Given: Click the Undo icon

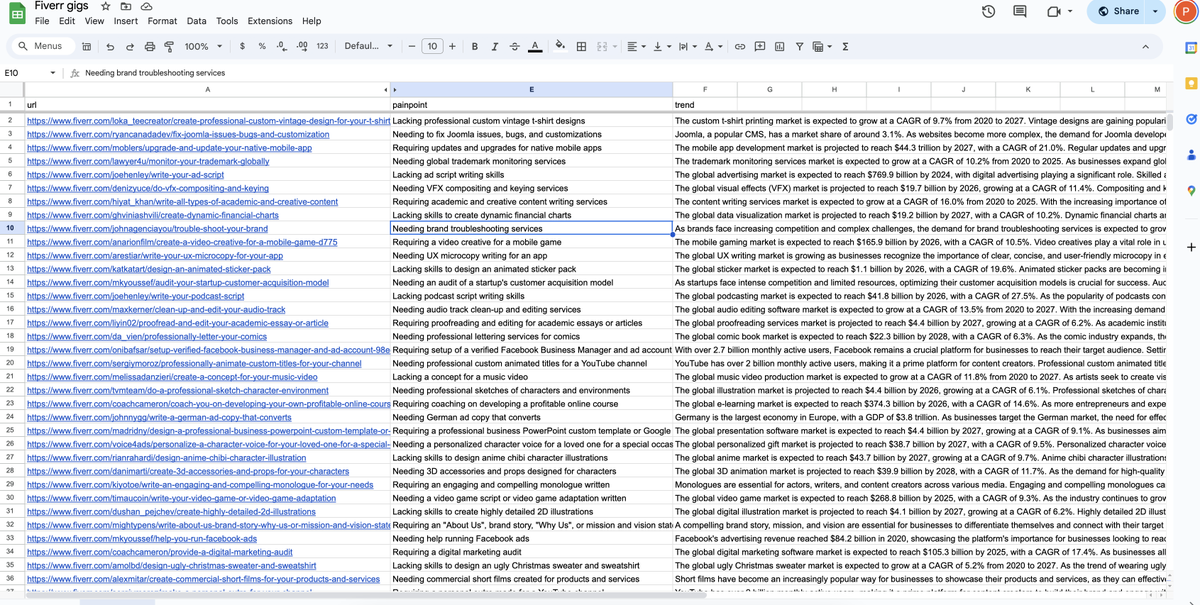Looking at the screenshot, I should click(109, 46).
